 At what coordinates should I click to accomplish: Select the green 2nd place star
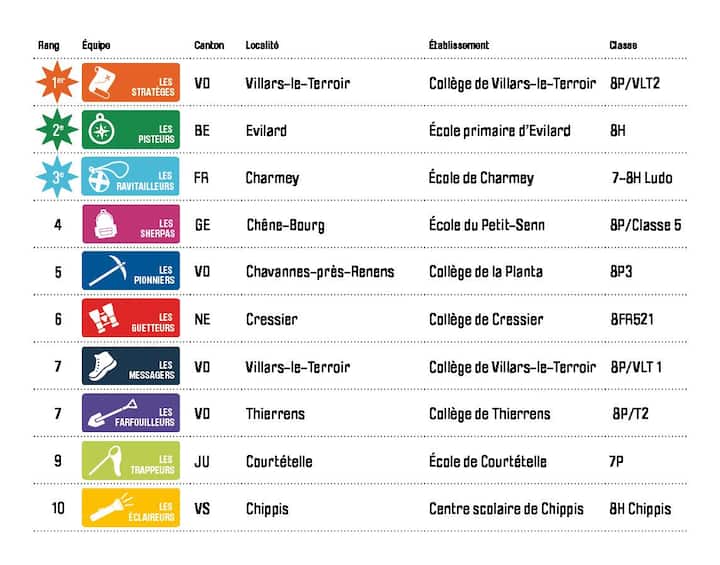click(57, 131)
